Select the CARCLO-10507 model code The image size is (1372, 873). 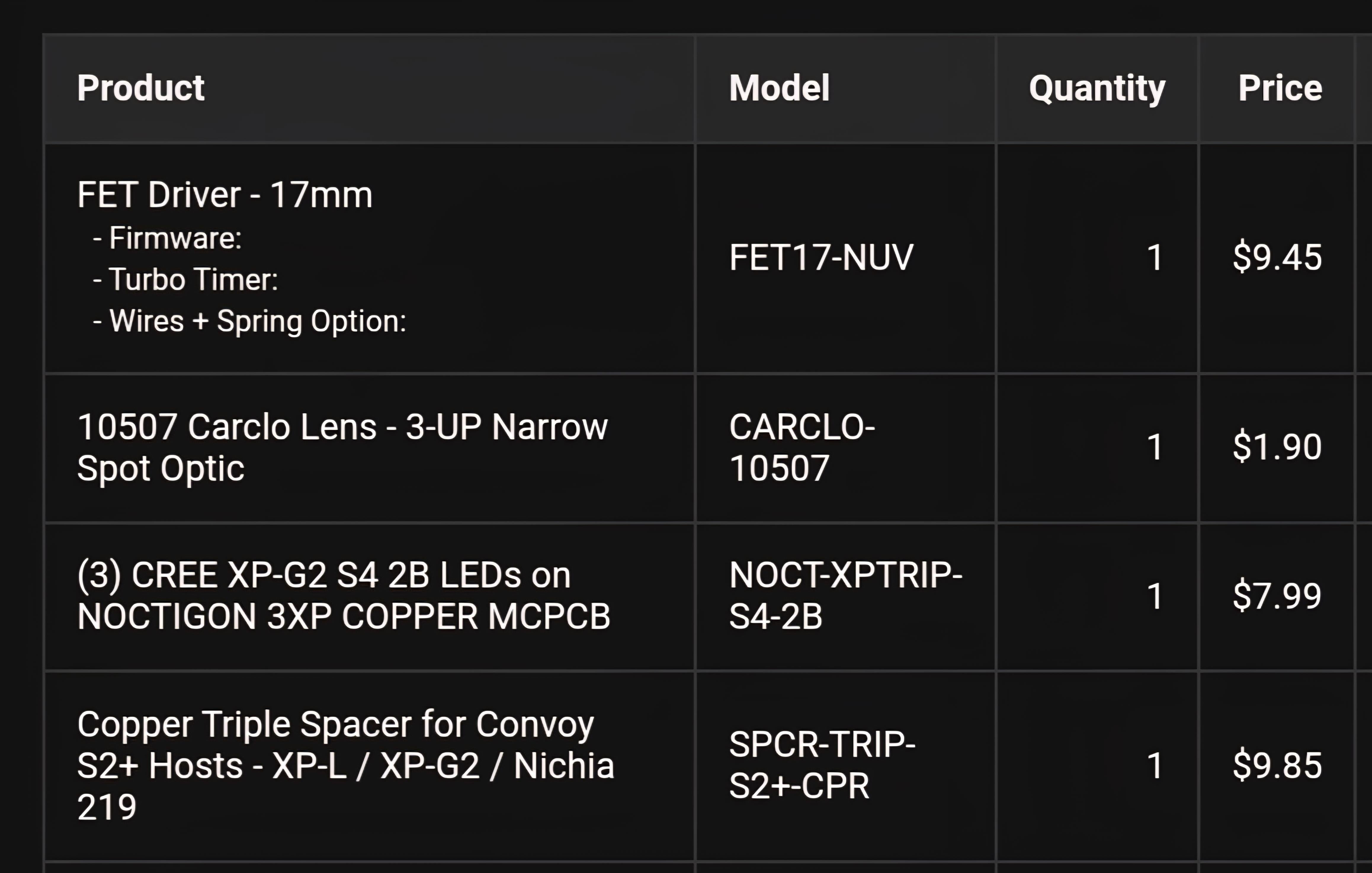coord(802,447)
